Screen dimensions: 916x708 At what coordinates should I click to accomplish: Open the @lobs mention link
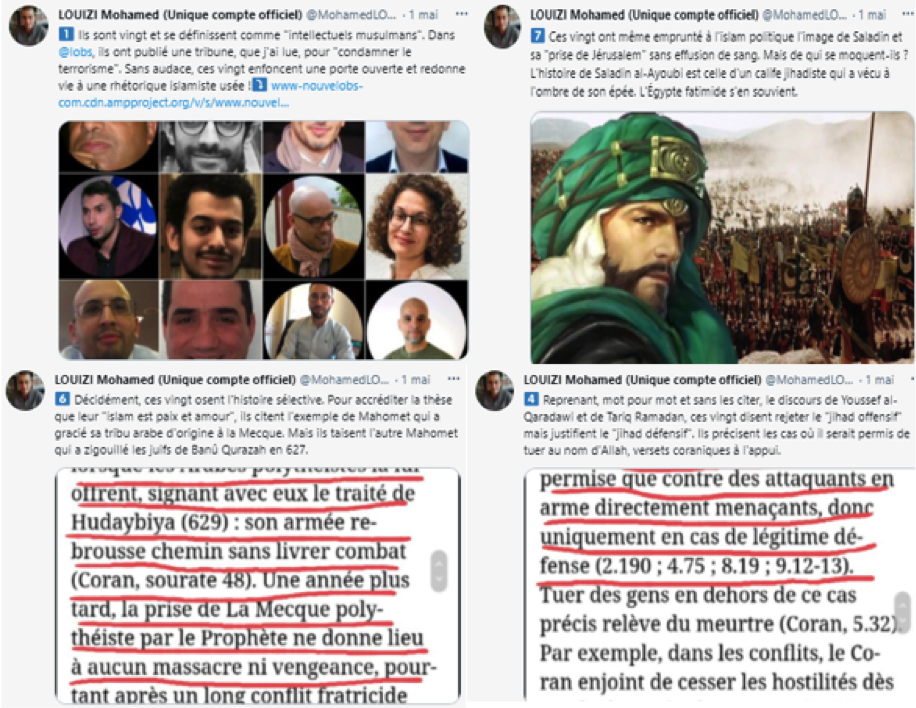click(x=75, y=52)
